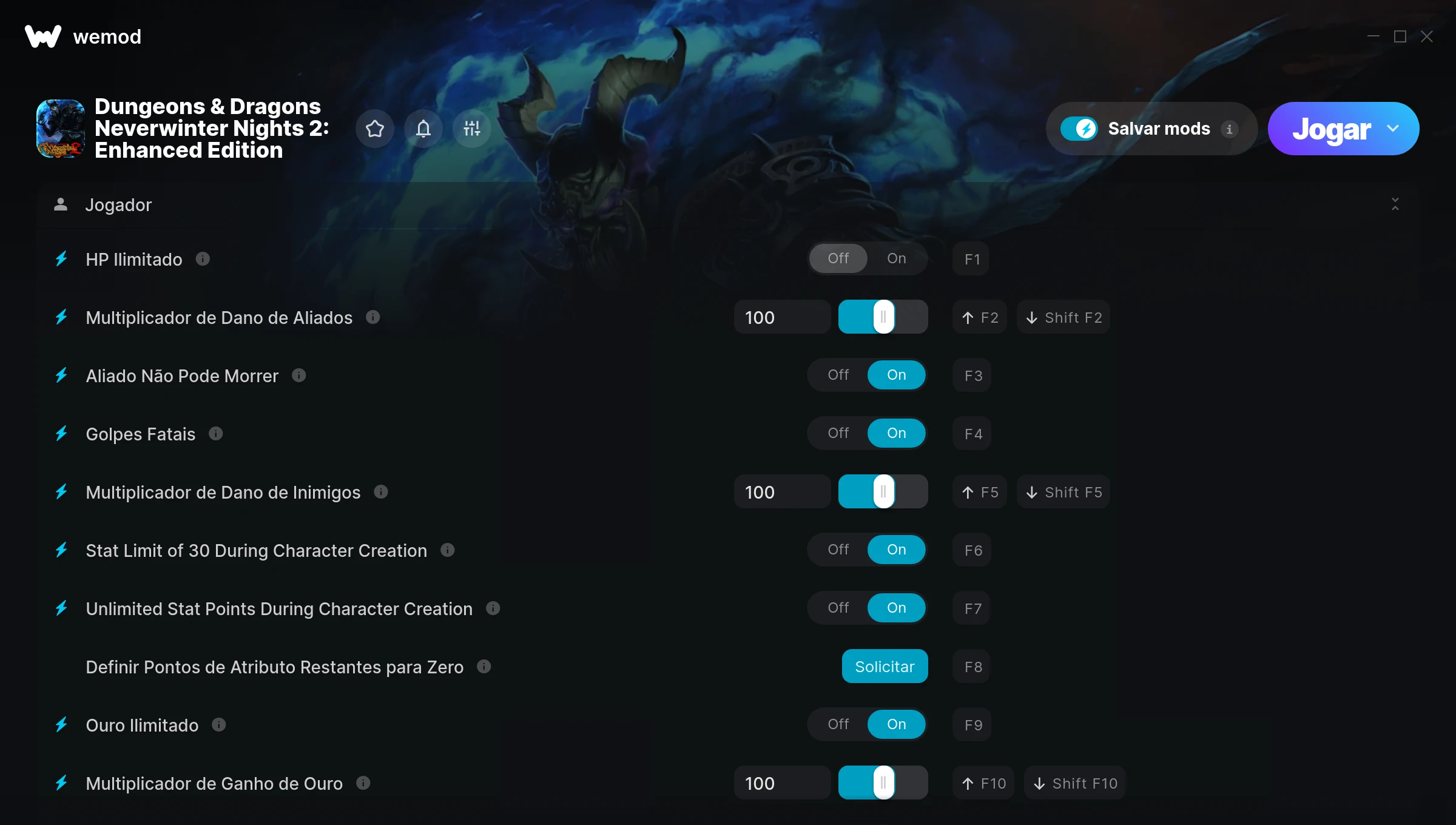Click Multiplicador de Dano de Aliados slider
This screenshot has width=1456, height=825.
tap(883, 317)
